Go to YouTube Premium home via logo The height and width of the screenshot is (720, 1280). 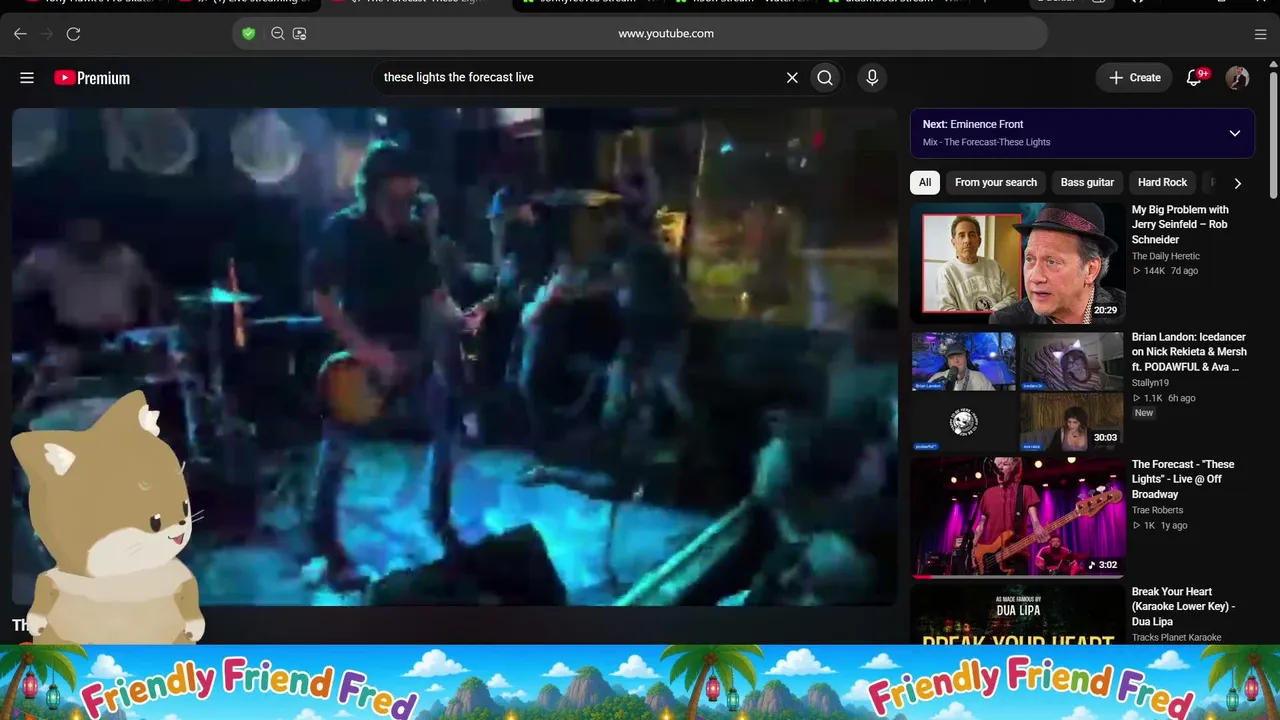[x=92, y=78]
